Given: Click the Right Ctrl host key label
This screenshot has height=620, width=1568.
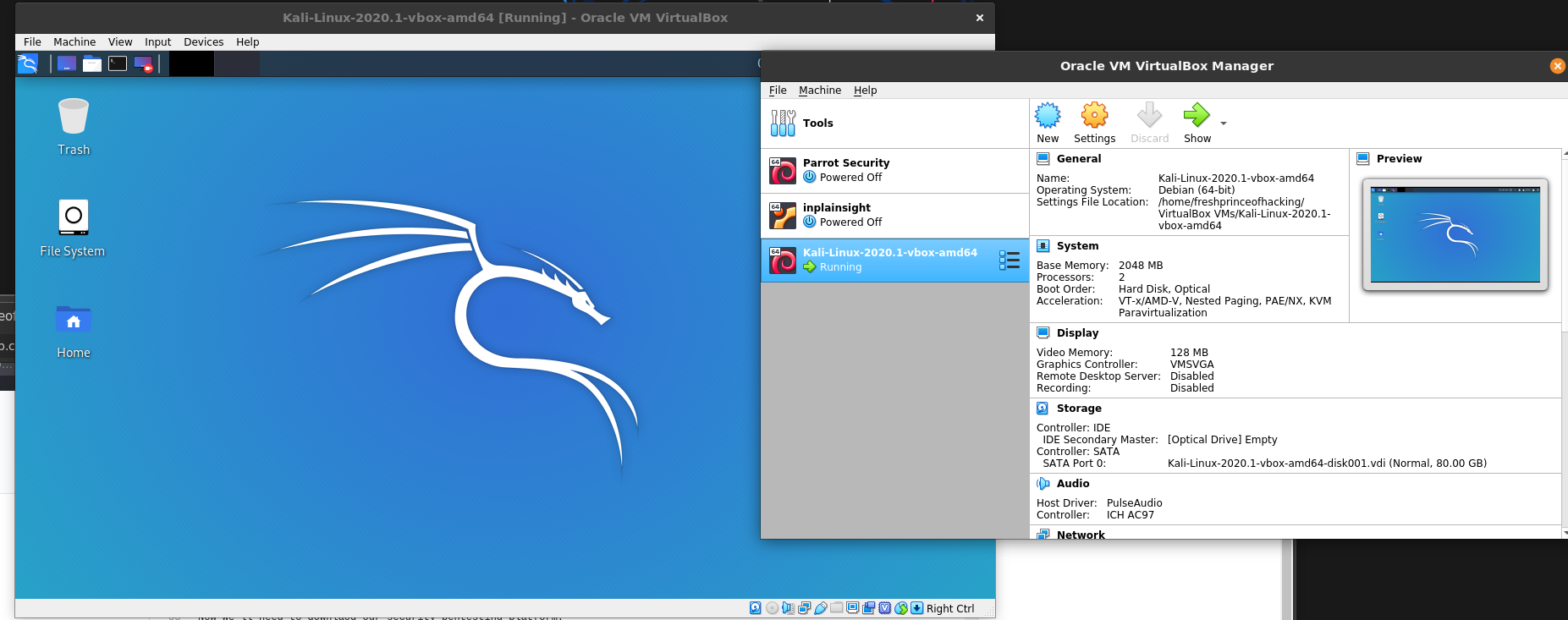Looking at the screenshot, I should 950,609.
